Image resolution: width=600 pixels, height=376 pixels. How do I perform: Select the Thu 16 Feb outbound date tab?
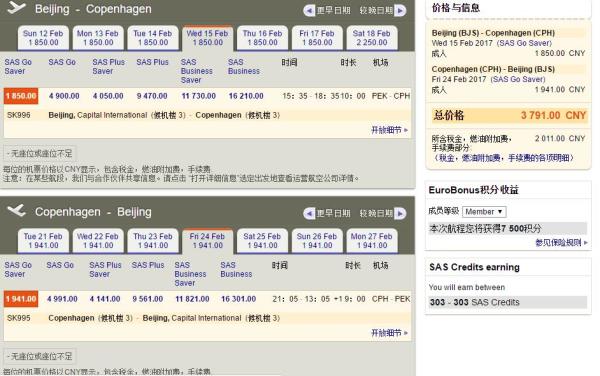262,38
